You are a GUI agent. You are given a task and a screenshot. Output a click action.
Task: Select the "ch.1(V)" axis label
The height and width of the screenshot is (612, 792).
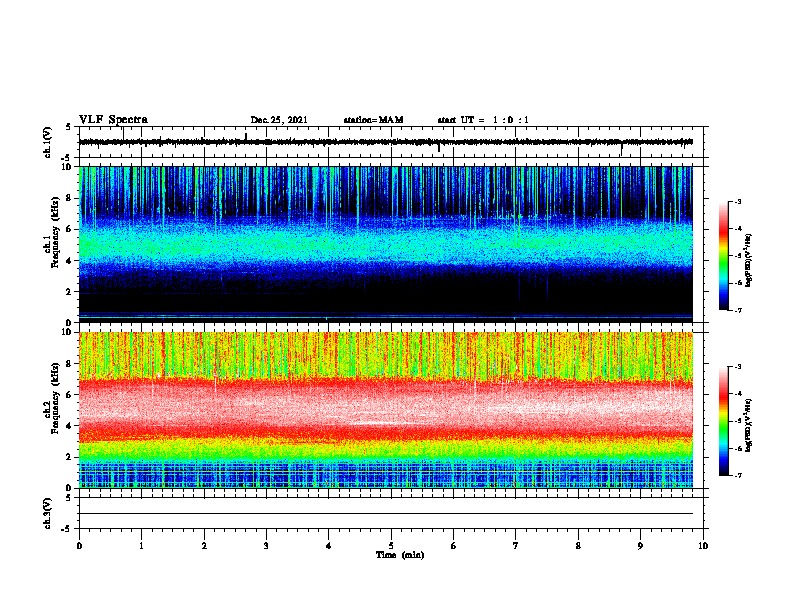48,142
